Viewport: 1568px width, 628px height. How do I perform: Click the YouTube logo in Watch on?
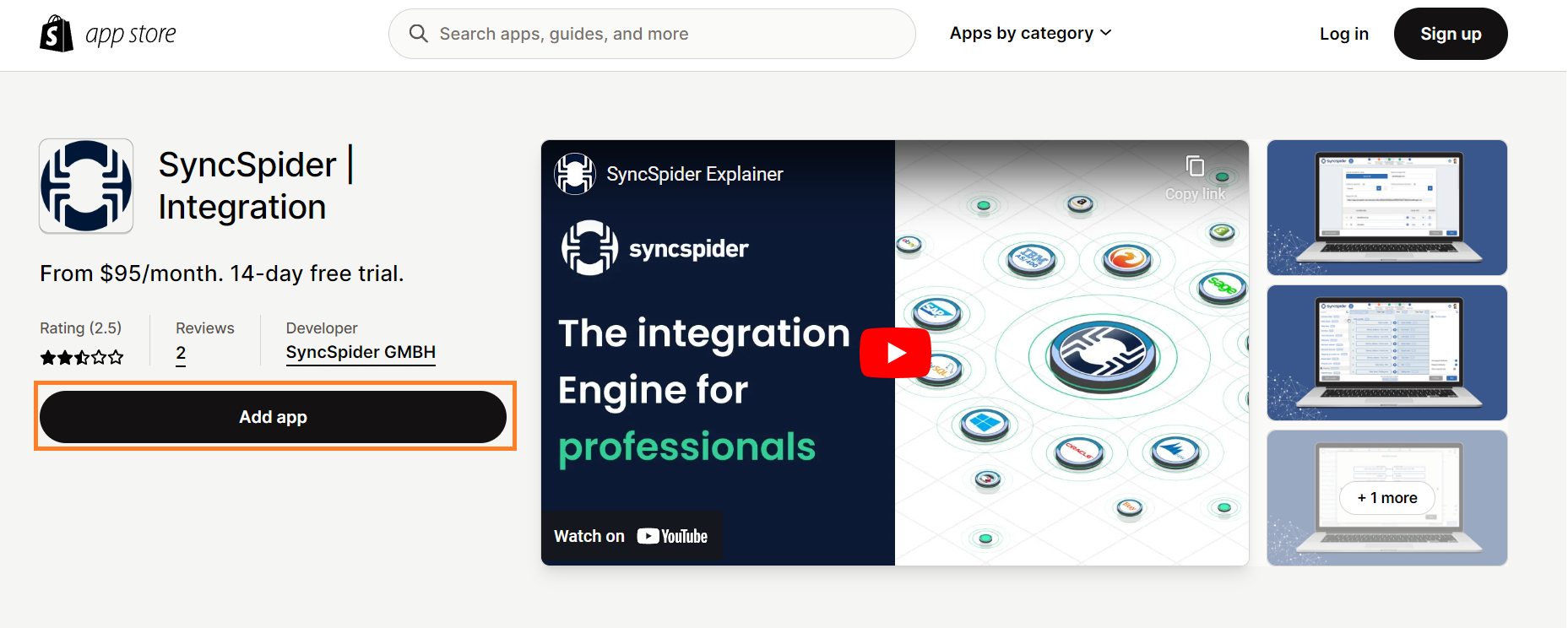pyautogui.click(x=672, y=536)
